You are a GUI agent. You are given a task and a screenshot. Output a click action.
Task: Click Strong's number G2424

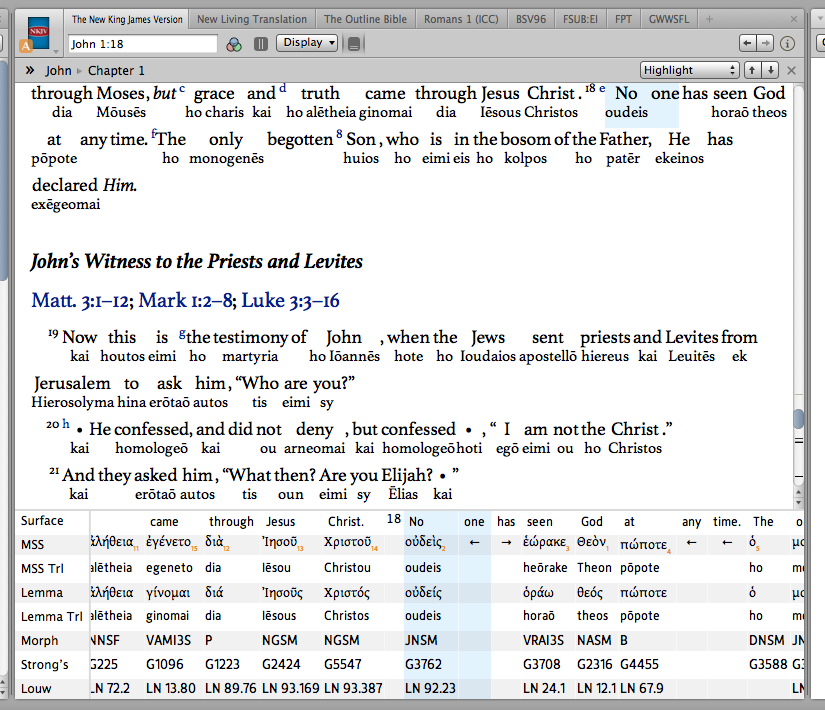pos(281,664)
